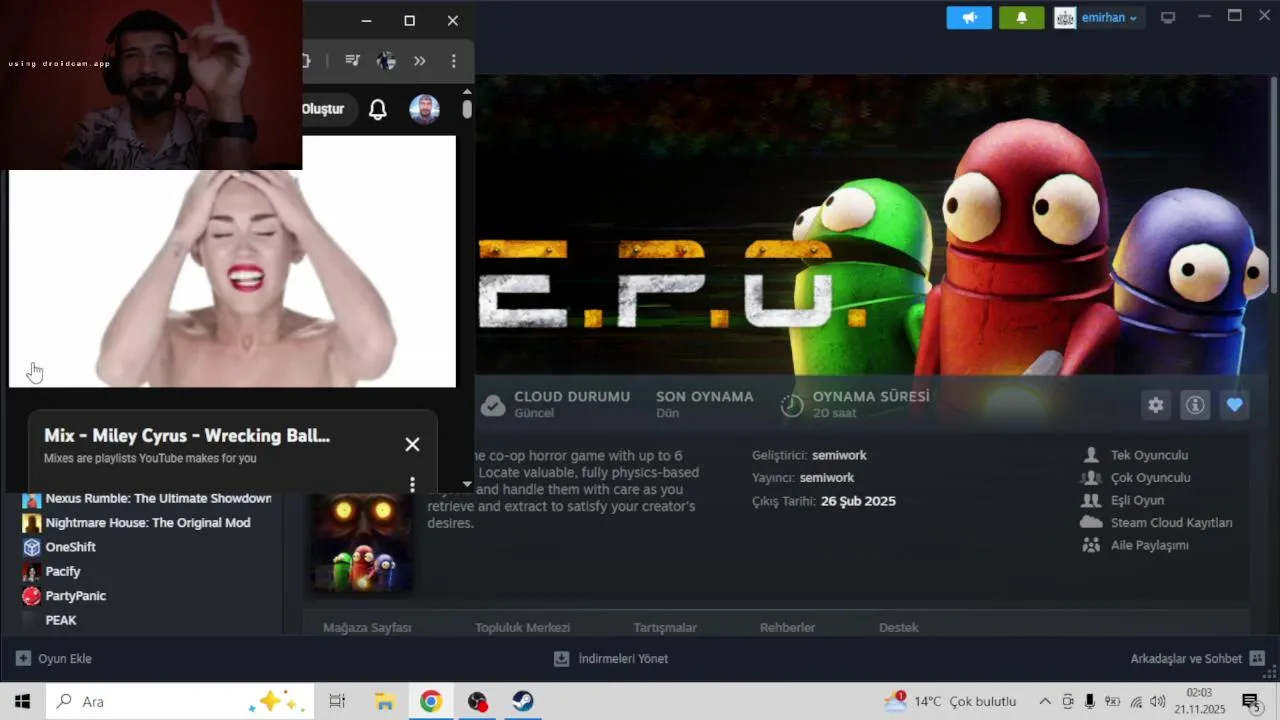Select Pacify in game library

(63, 571)
